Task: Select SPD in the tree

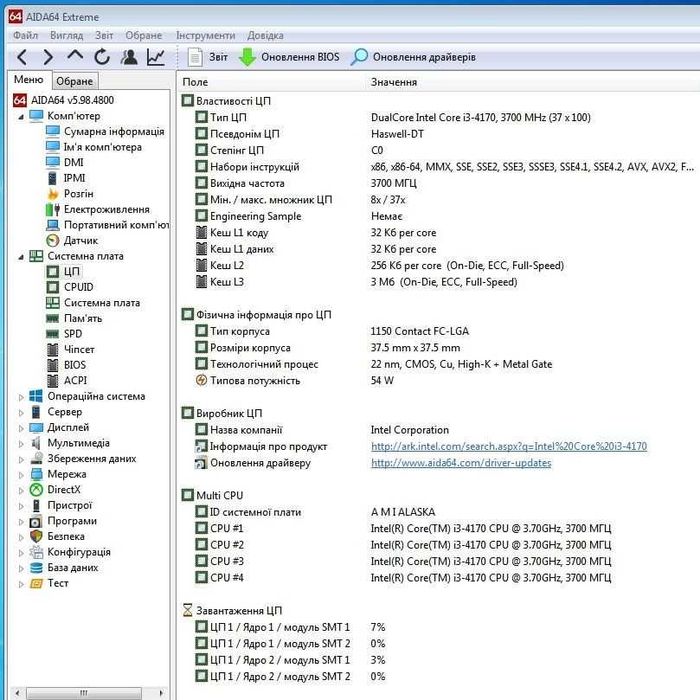Action: 73,334
